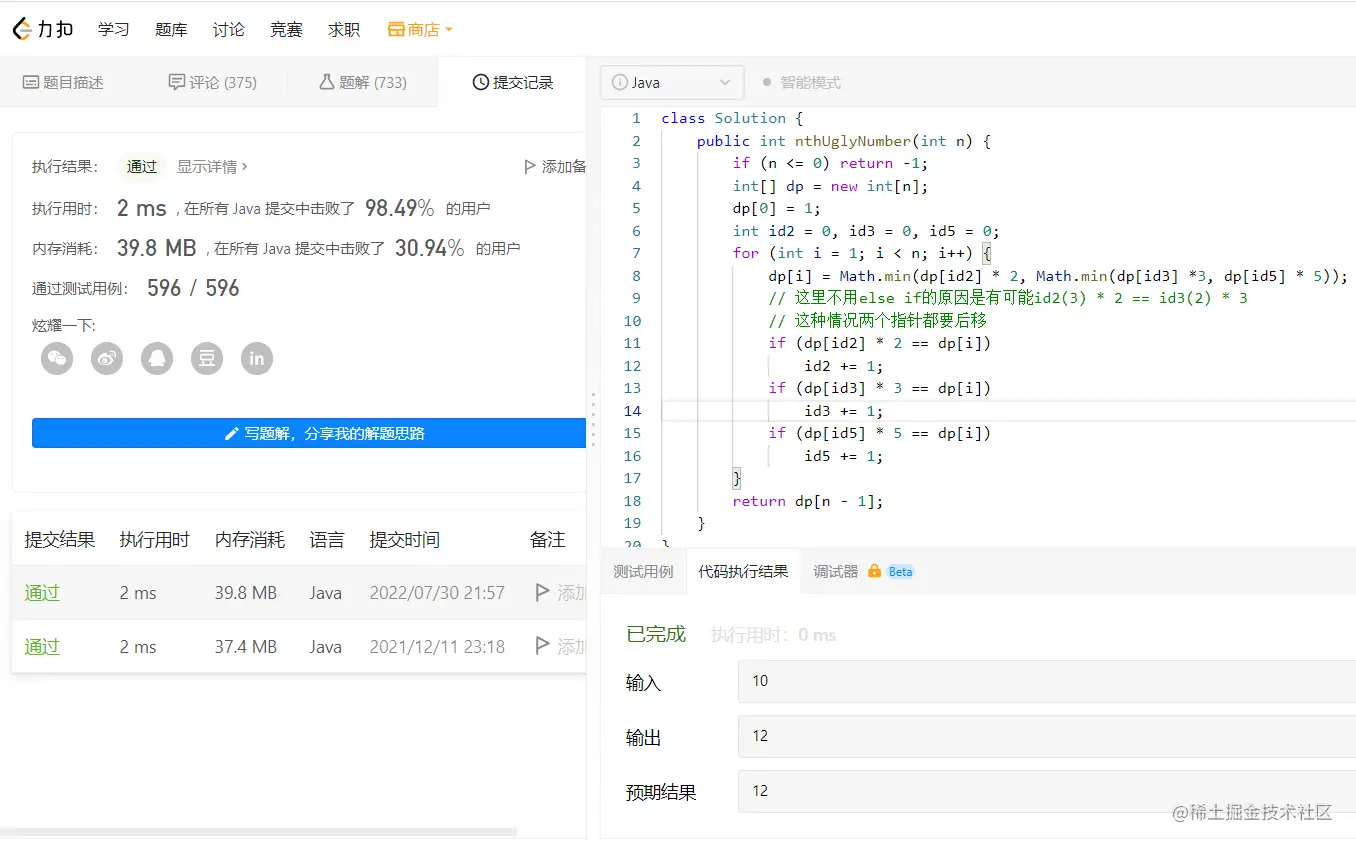This screenshot has height=846, width=1356.
Task: Click the 内存消耗 column header
Action: pos(250,540)
